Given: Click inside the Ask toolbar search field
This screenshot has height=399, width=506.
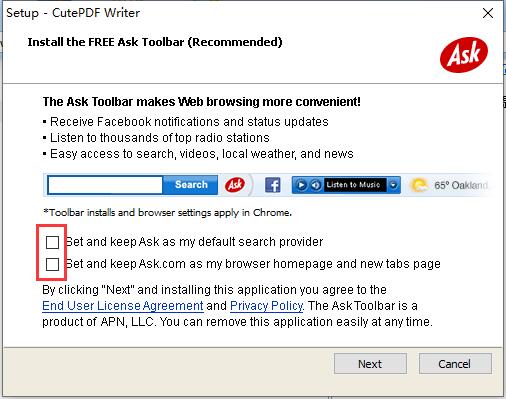Looking at the screenshot, I should tap(105, 185).
